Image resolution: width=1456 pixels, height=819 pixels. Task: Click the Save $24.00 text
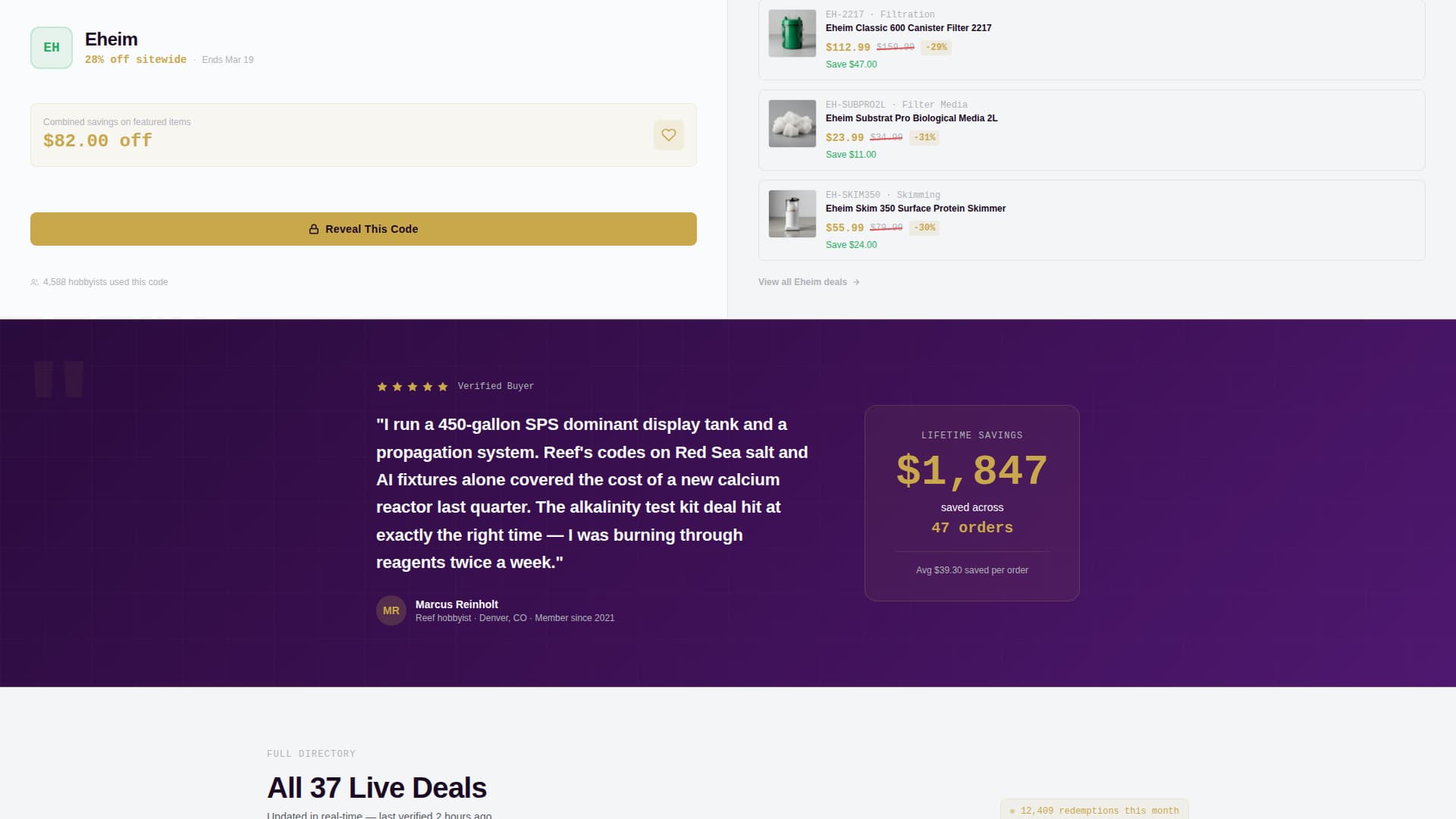pos(851,245)
